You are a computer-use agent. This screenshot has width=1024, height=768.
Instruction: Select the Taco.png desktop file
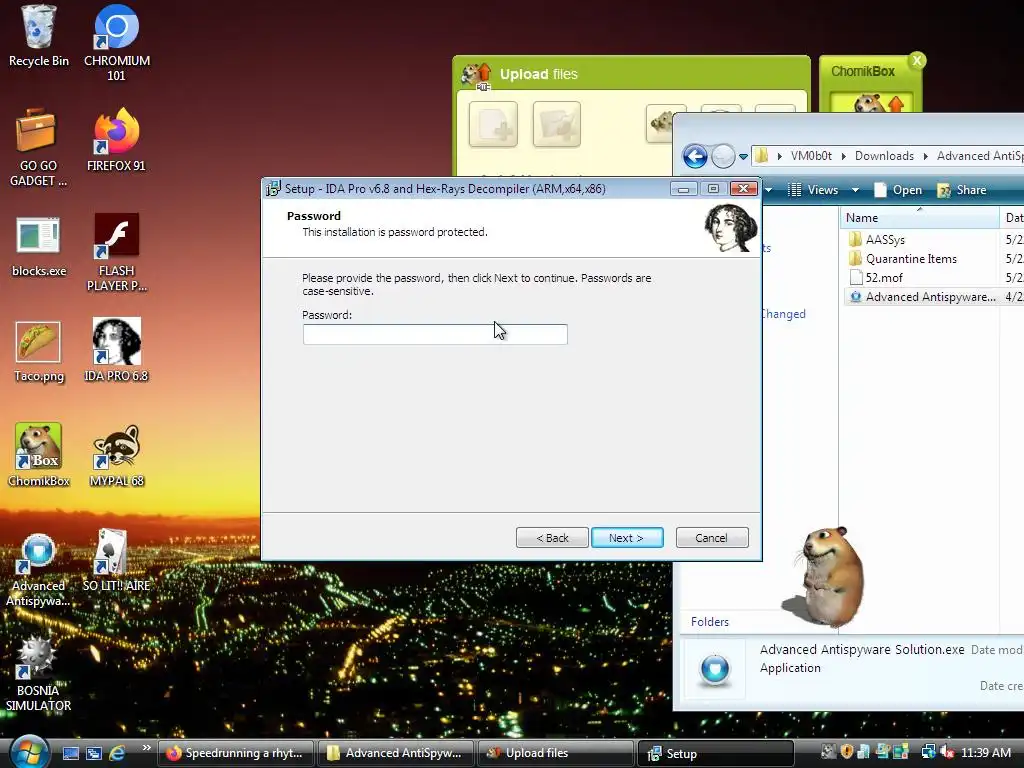click(x=39, y=351)
